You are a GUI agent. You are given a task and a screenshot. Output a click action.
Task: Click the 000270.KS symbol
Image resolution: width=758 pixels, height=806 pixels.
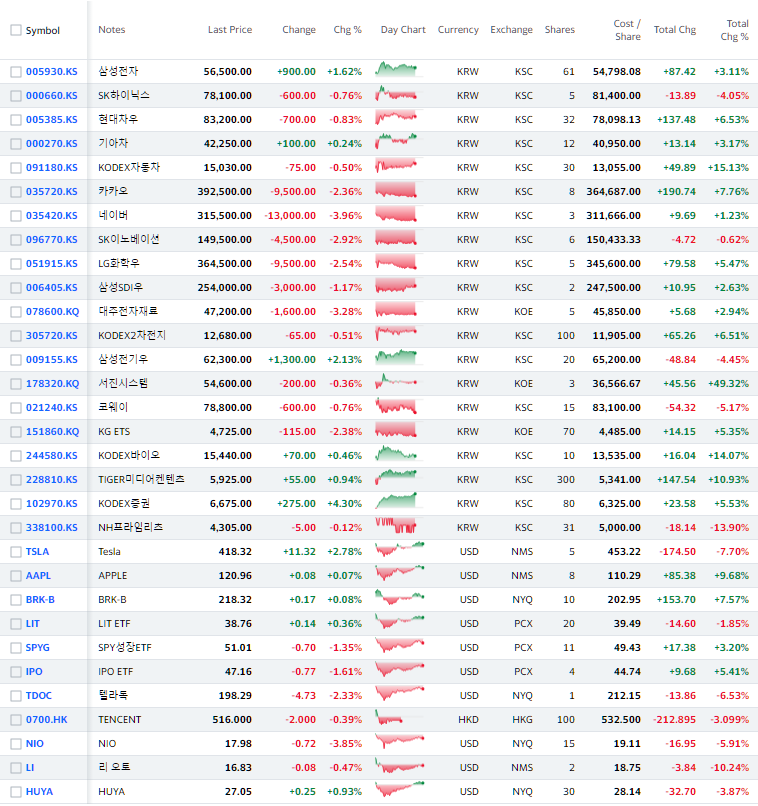coord(52,143)
